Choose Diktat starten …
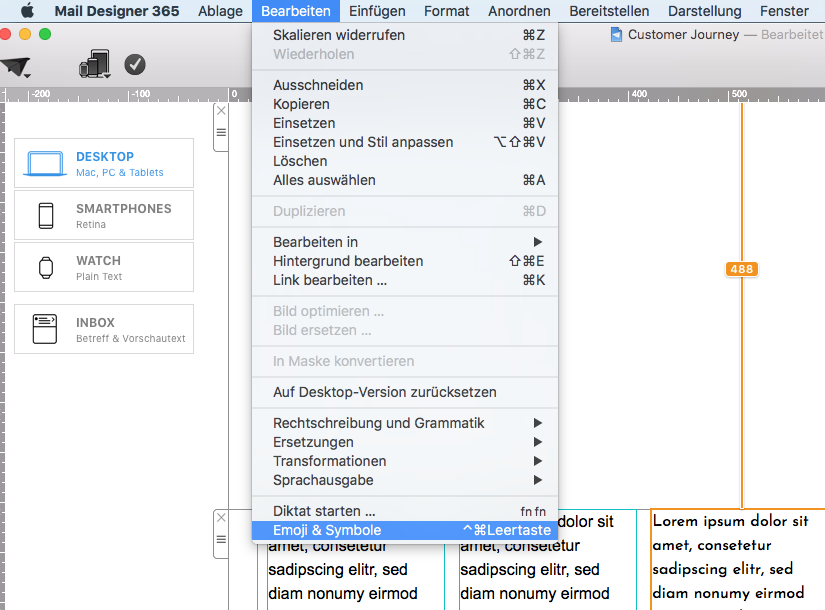The image size is (825, 610). (405, 511)
